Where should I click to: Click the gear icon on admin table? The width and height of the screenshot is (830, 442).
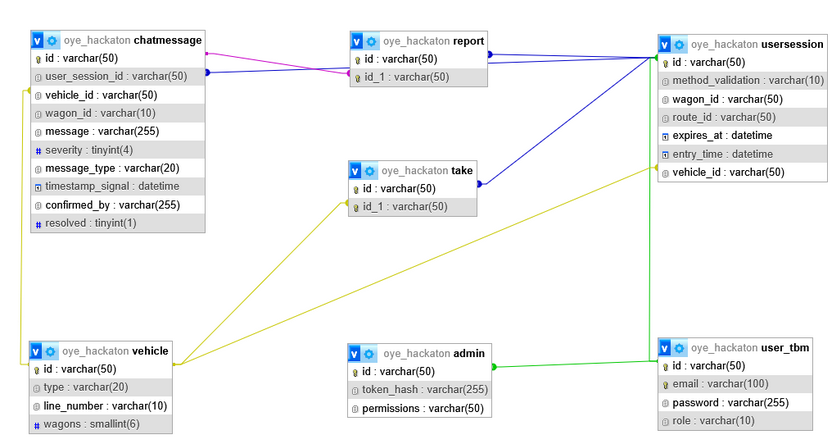click(x=370, y=353)
